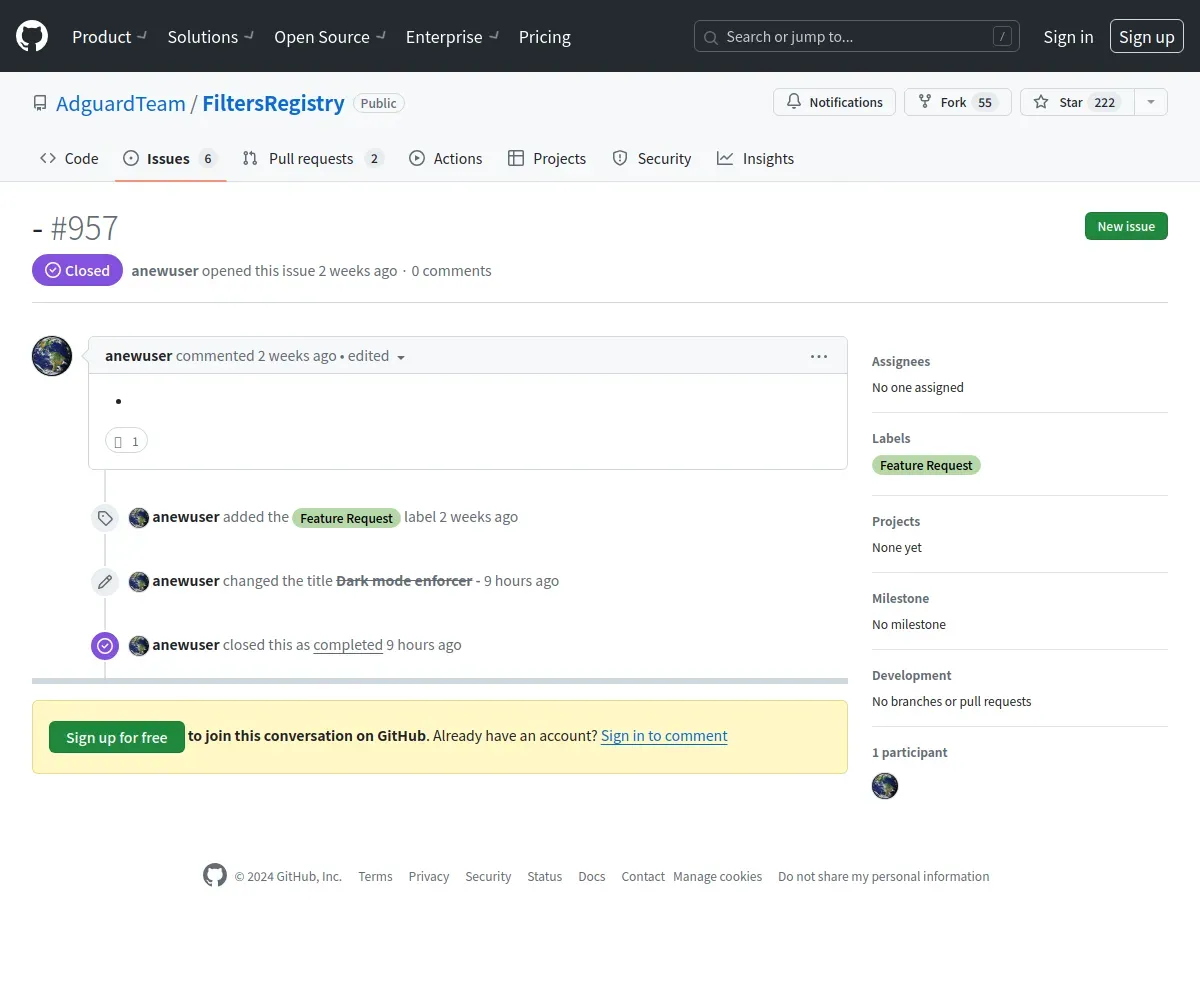The image size is (1200, 1000).
Task: Click the reaction button showing 1
Action: (x=126, y=441)
